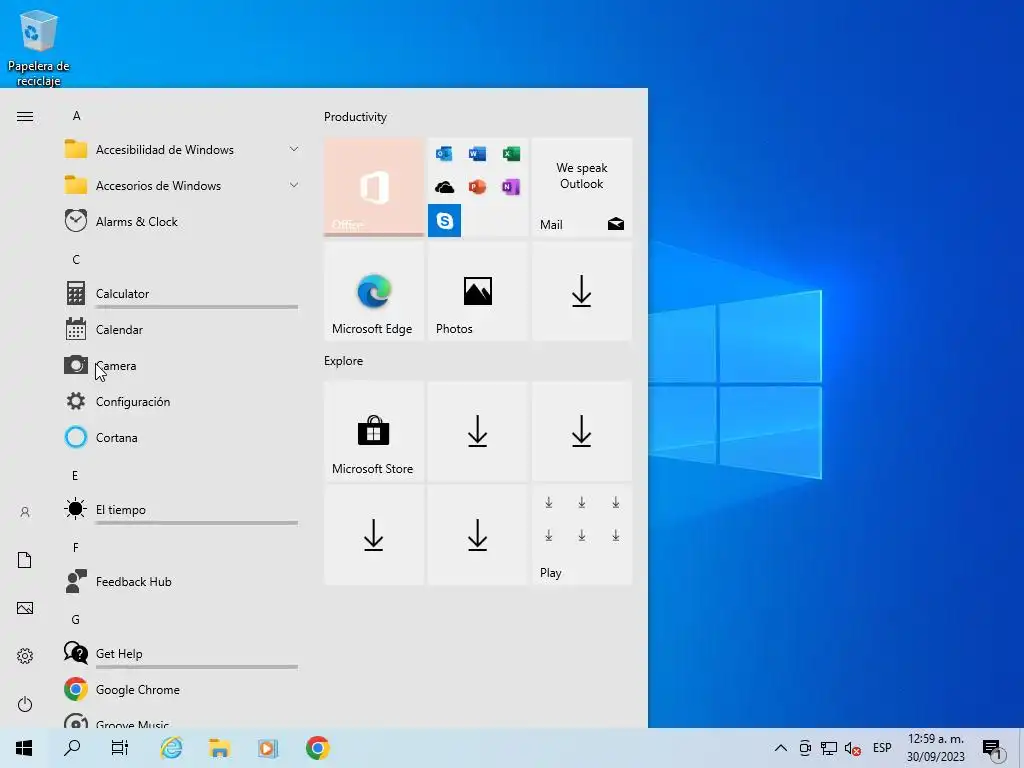Open OneNote icon in Office apps tile
This screenshot has width=1024, height=768.
click(x=511, y=187)
